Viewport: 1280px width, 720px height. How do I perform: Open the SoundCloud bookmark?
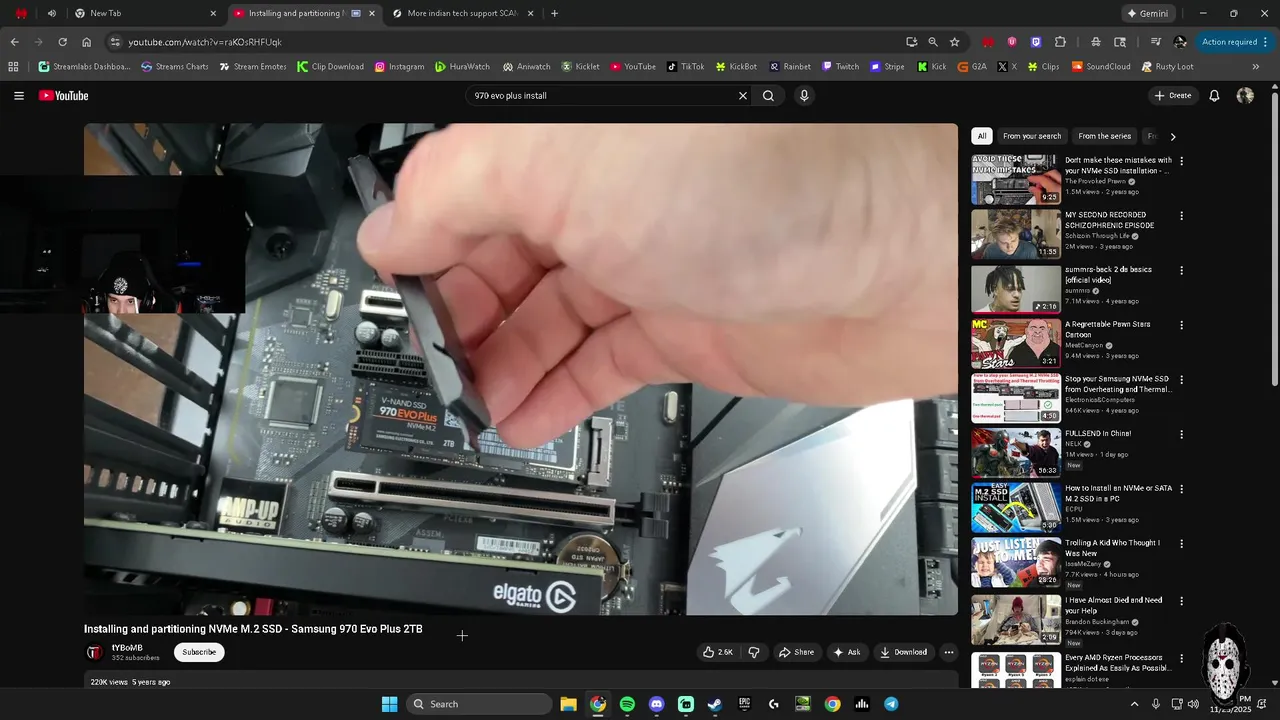(x=1101, y=67)
